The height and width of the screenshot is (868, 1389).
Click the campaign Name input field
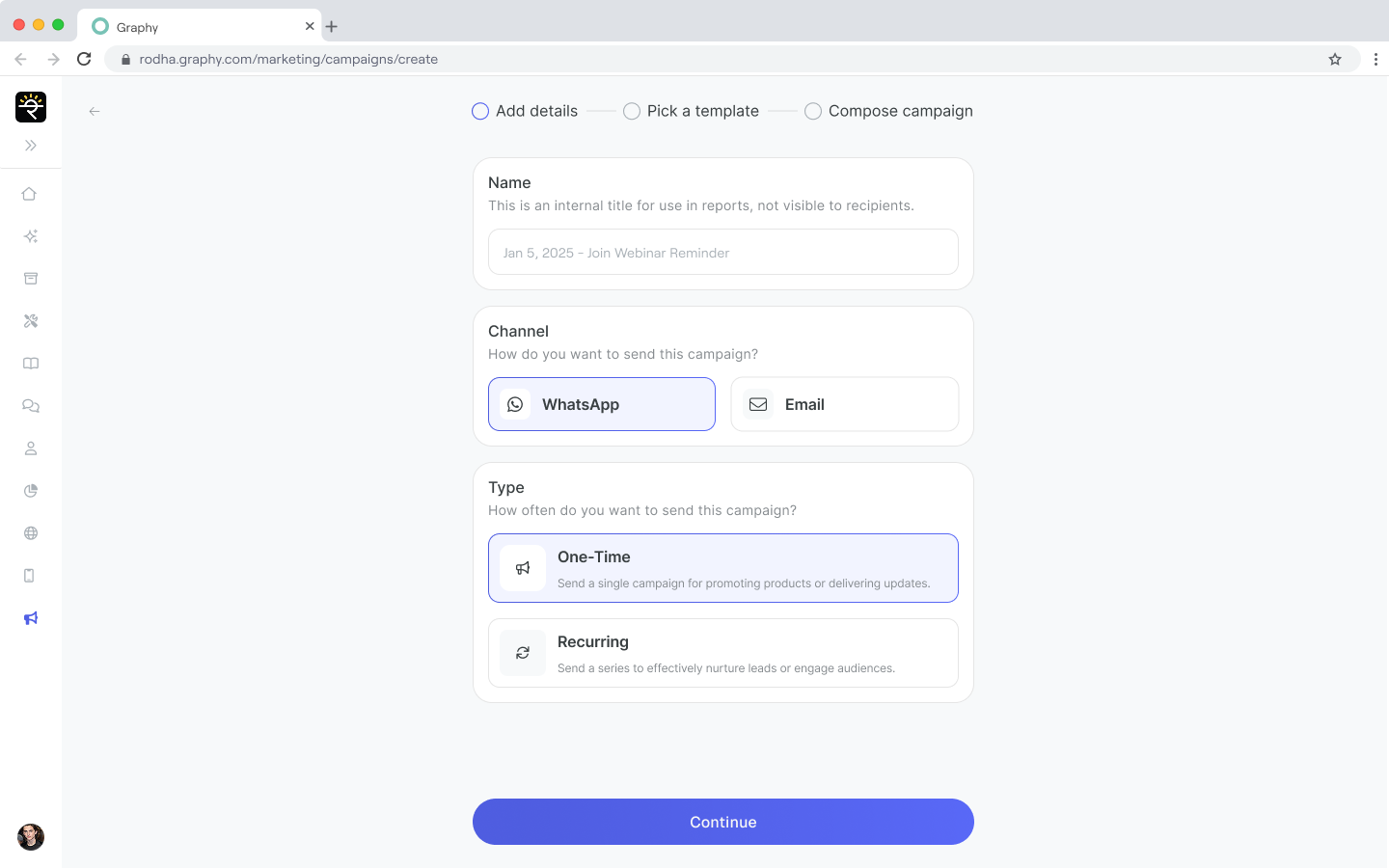click(x=722, y=252)
